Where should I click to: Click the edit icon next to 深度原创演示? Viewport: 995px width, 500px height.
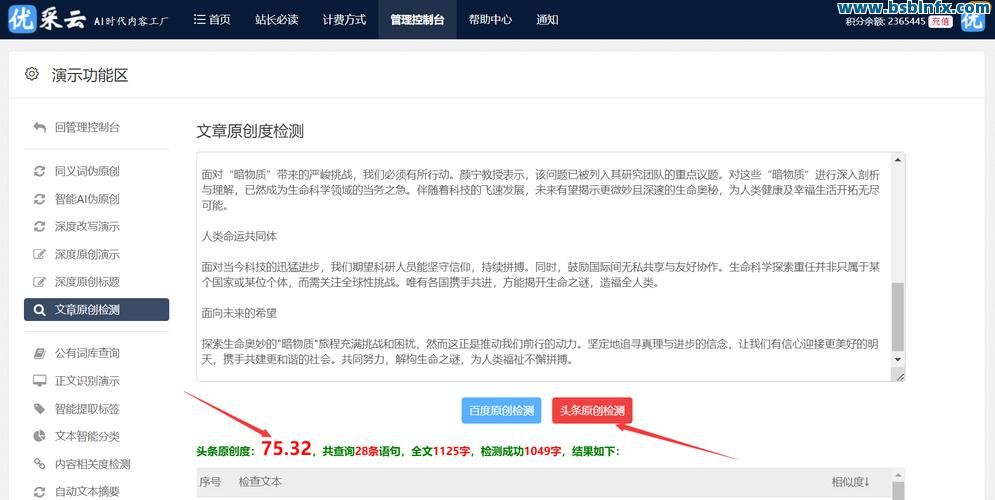click(x=39, y=254)
